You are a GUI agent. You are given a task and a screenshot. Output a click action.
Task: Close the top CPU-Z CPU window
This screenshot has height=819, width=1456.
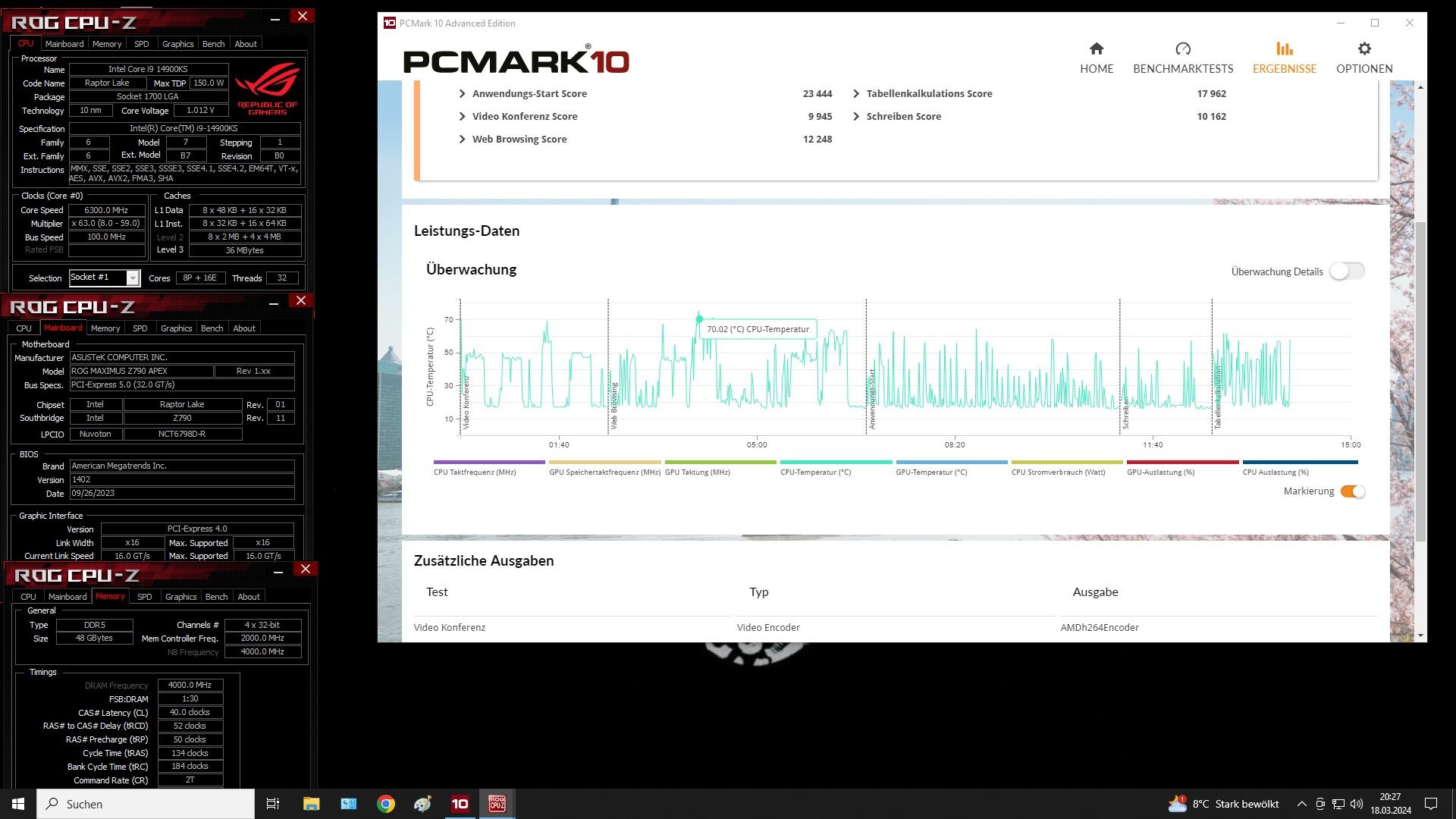tap(303, 16)
